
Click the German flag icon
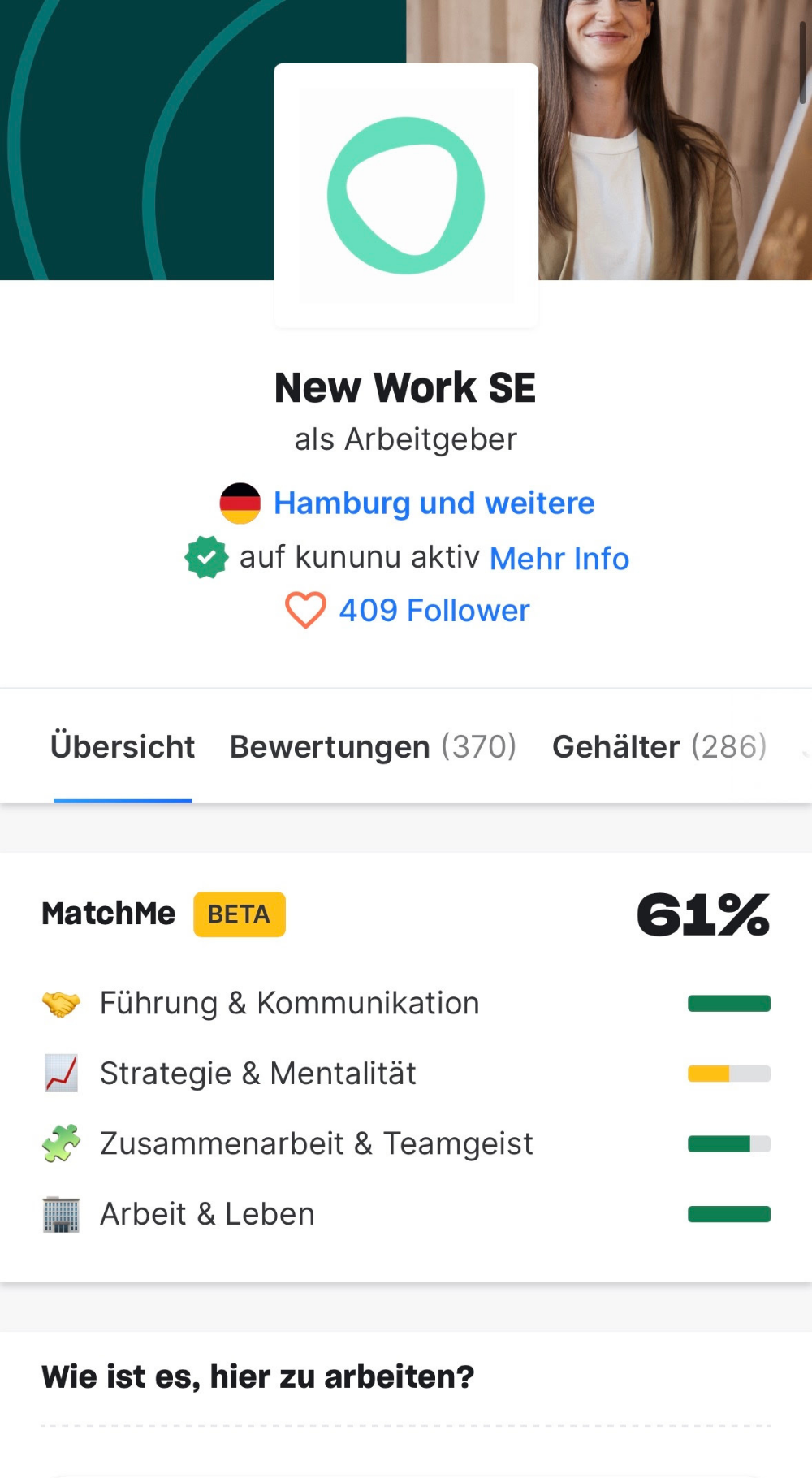point(240,503)
